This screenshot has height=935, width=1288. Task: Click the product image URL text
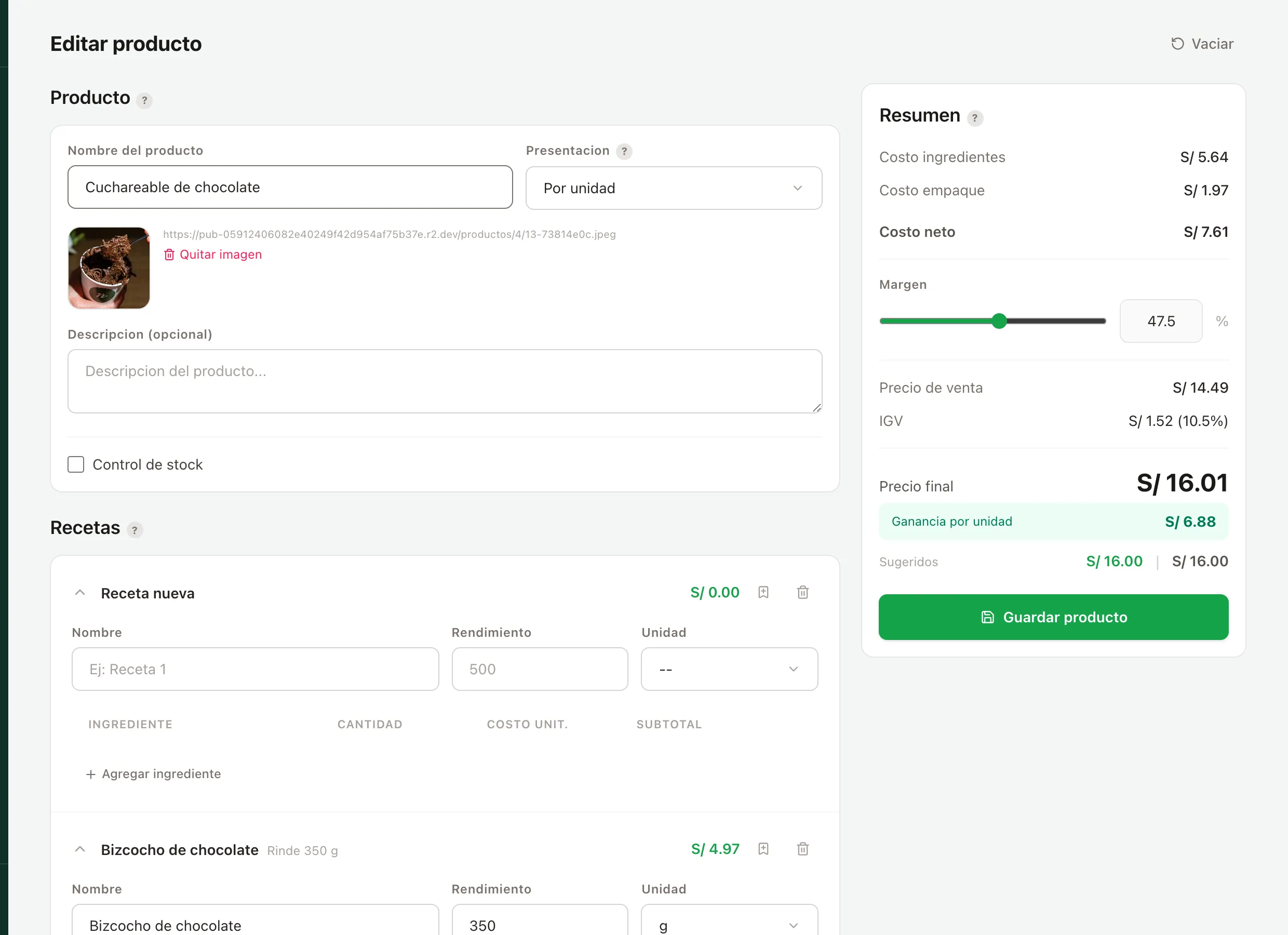pos(389,234)
